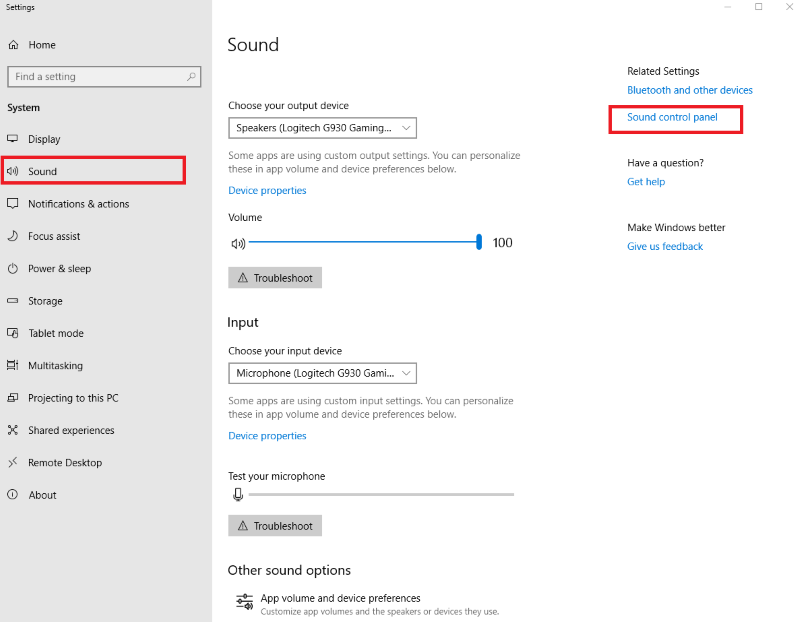Click the Sound speaker icon in sidebar
Screen dimensions: 800x622
point(13,171)
